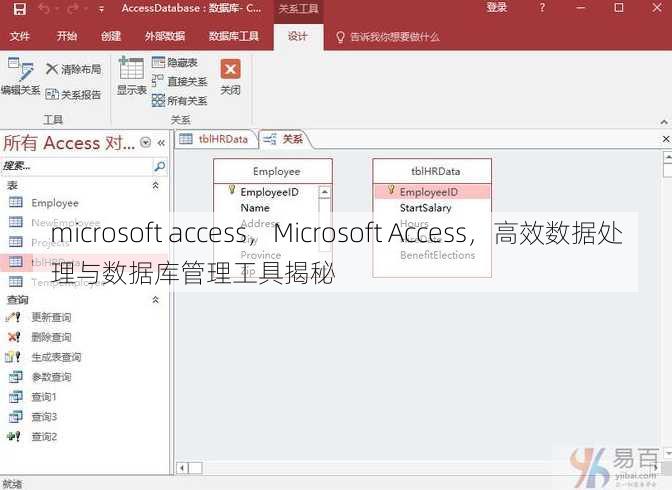The image size is (672, 490).
Task: Click 隐藏表 in the ribbon
Action: pos(175,63)
